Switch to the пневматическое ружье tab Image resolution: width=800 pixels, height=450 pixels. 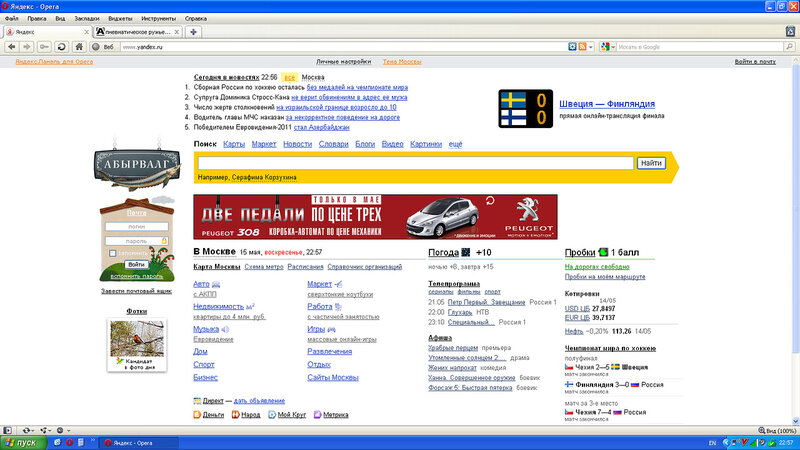coord(137,32)
